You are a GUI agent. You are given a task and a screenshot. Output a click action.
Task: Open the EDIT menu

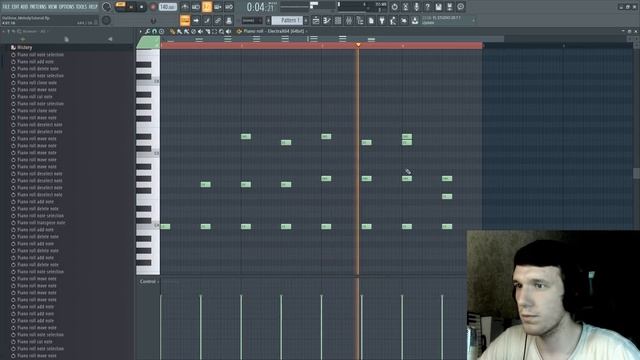(x=15, y=7)
